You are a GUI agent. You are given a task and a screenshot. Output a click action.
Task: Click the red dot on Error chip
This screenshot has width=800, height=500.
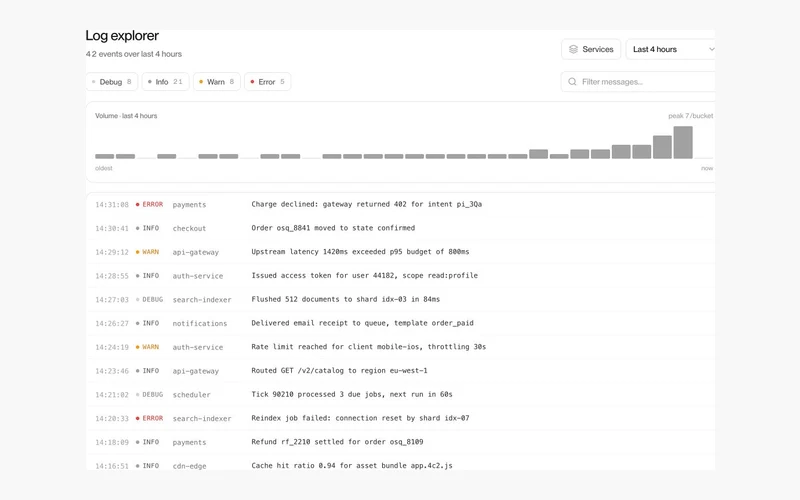(252, 82)
